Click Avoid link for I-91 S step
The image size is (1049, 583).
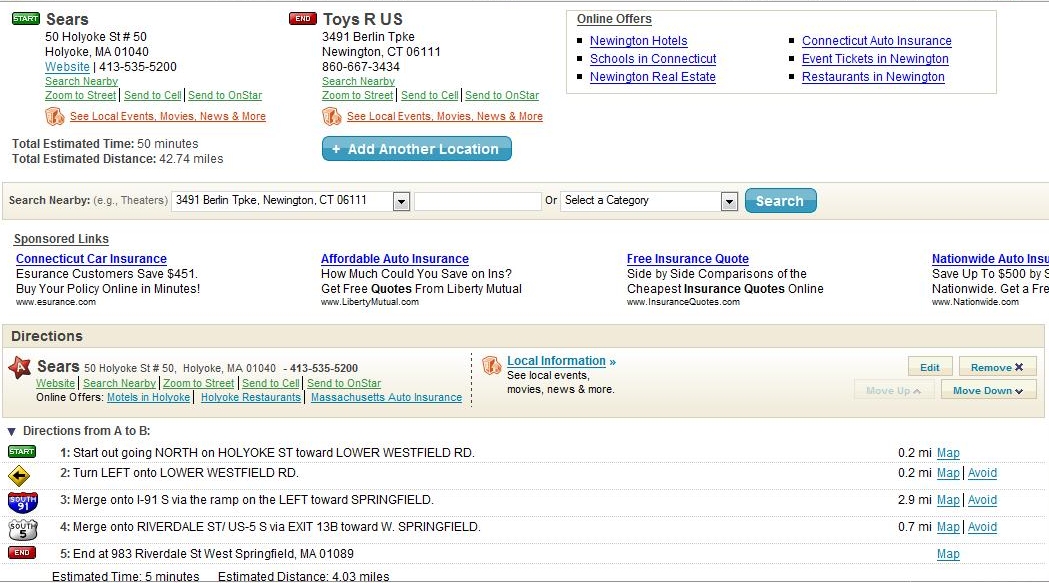pyautogui.click(x=982, y=500)
